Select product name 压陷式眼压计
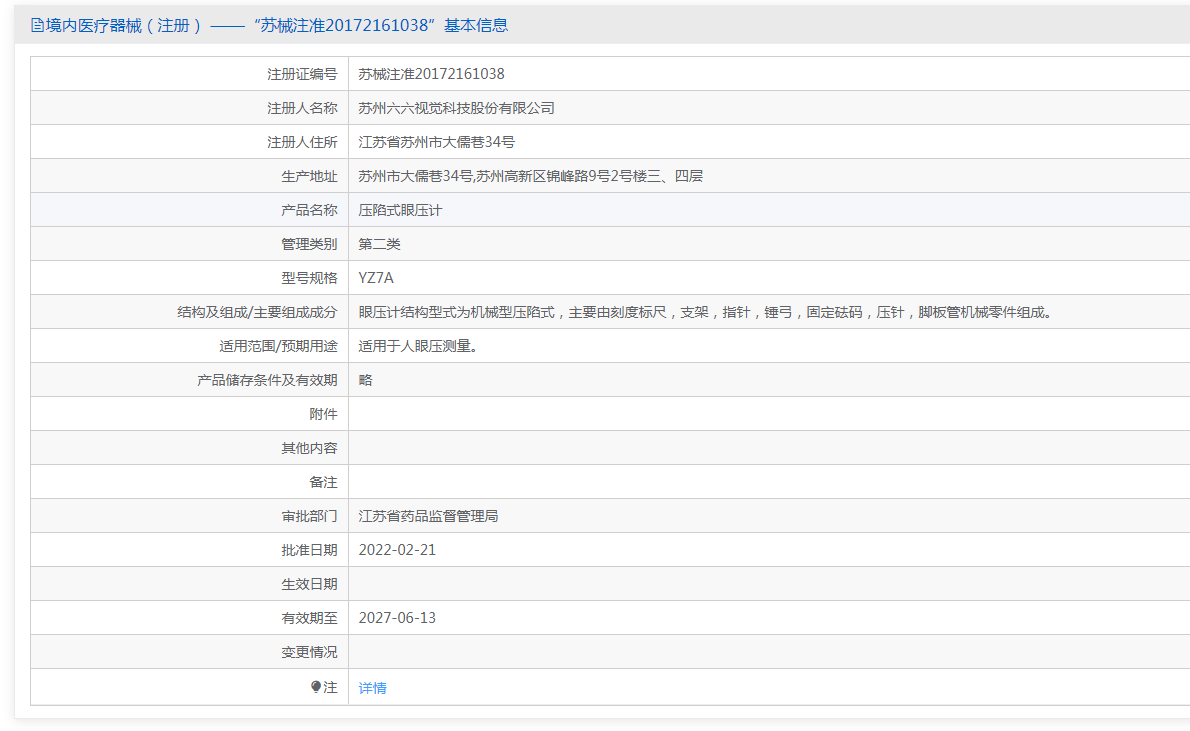The image size is (1190, 731). 400,210
